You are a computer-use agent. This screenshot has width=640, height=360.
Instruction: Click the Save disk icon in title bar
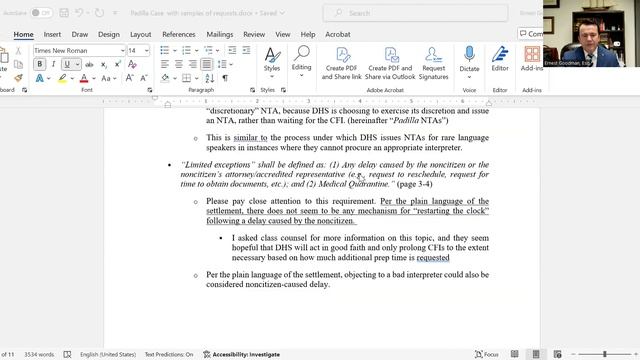(x=64, y=13)
